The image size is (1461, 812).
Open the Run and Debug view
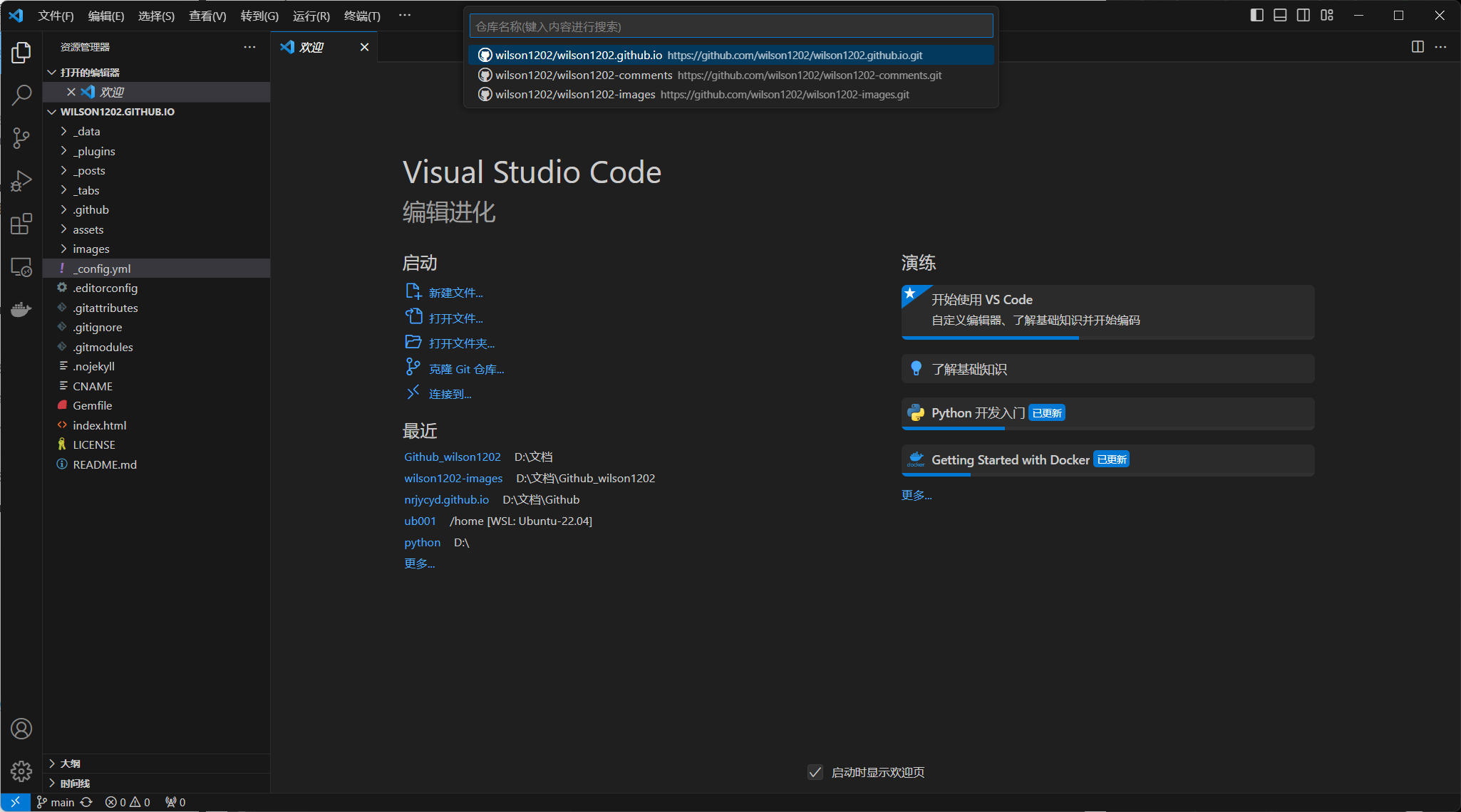pos(21,181)
